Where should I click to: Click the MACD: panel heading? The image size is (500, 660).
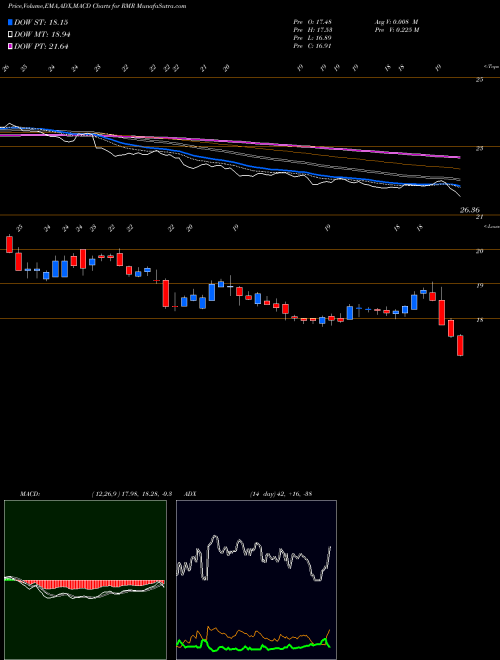(x=29, y=494)
